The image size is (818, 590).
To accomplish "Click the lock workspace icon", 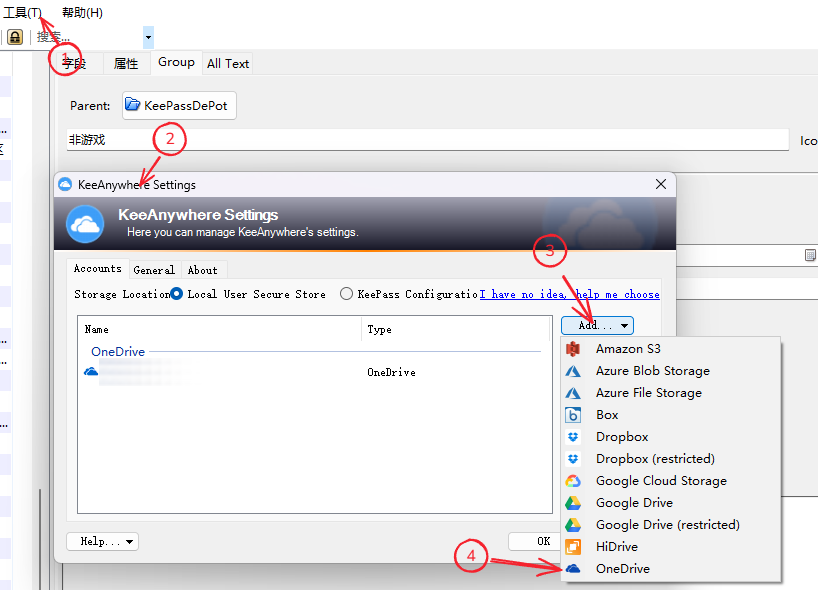I will [15, 37].
